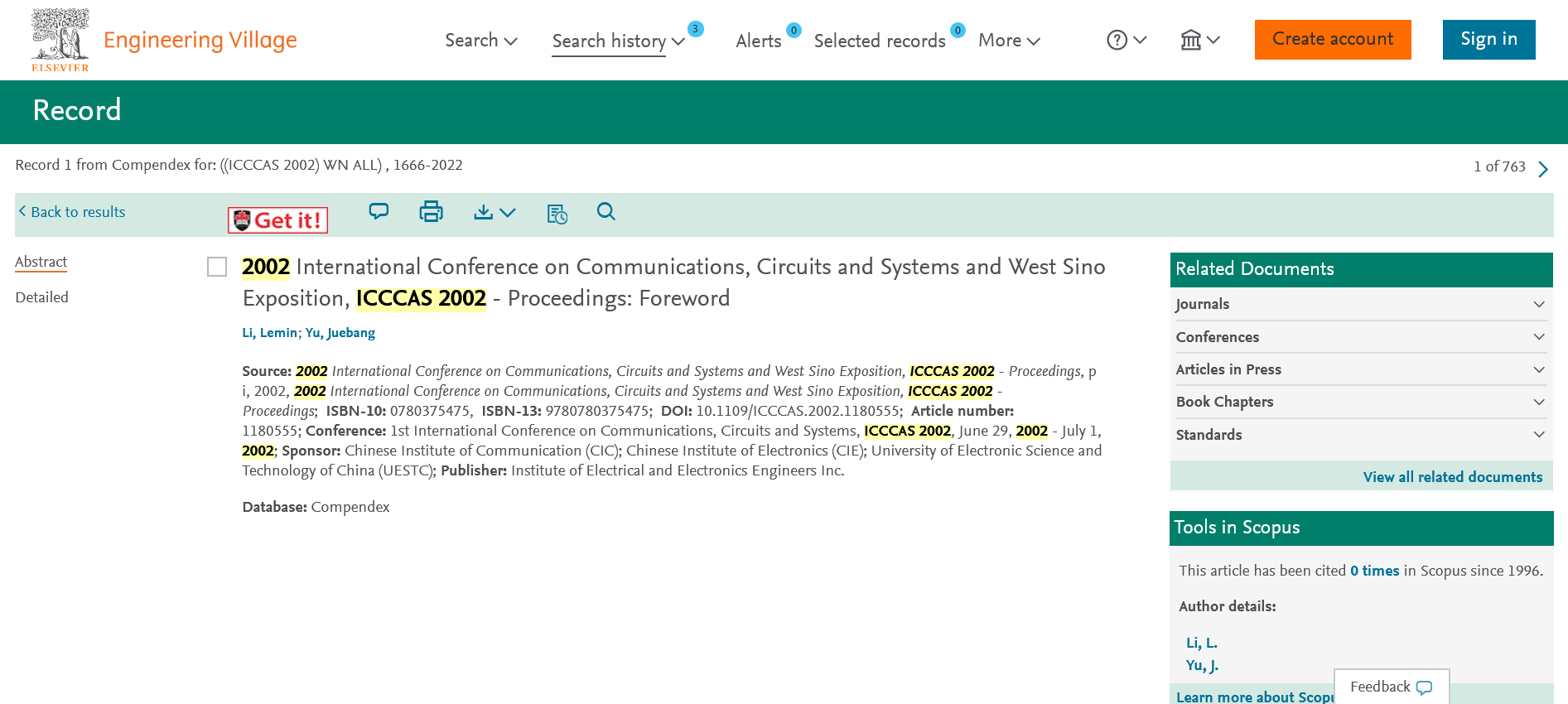Viewport: 1568px width, 704px height.
Task: Open the Alerts menu item
Action: 759,41
